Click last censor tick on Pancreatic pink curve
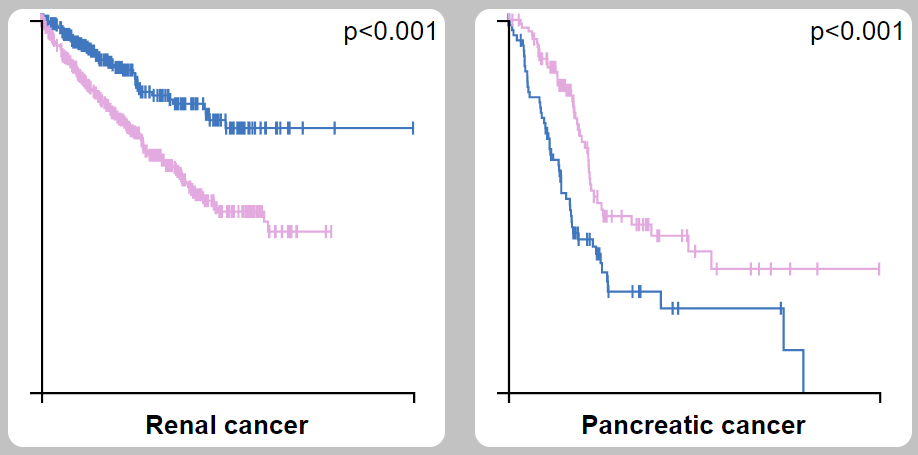Screen dimensions: 918x455 click(x=879, y=269)
